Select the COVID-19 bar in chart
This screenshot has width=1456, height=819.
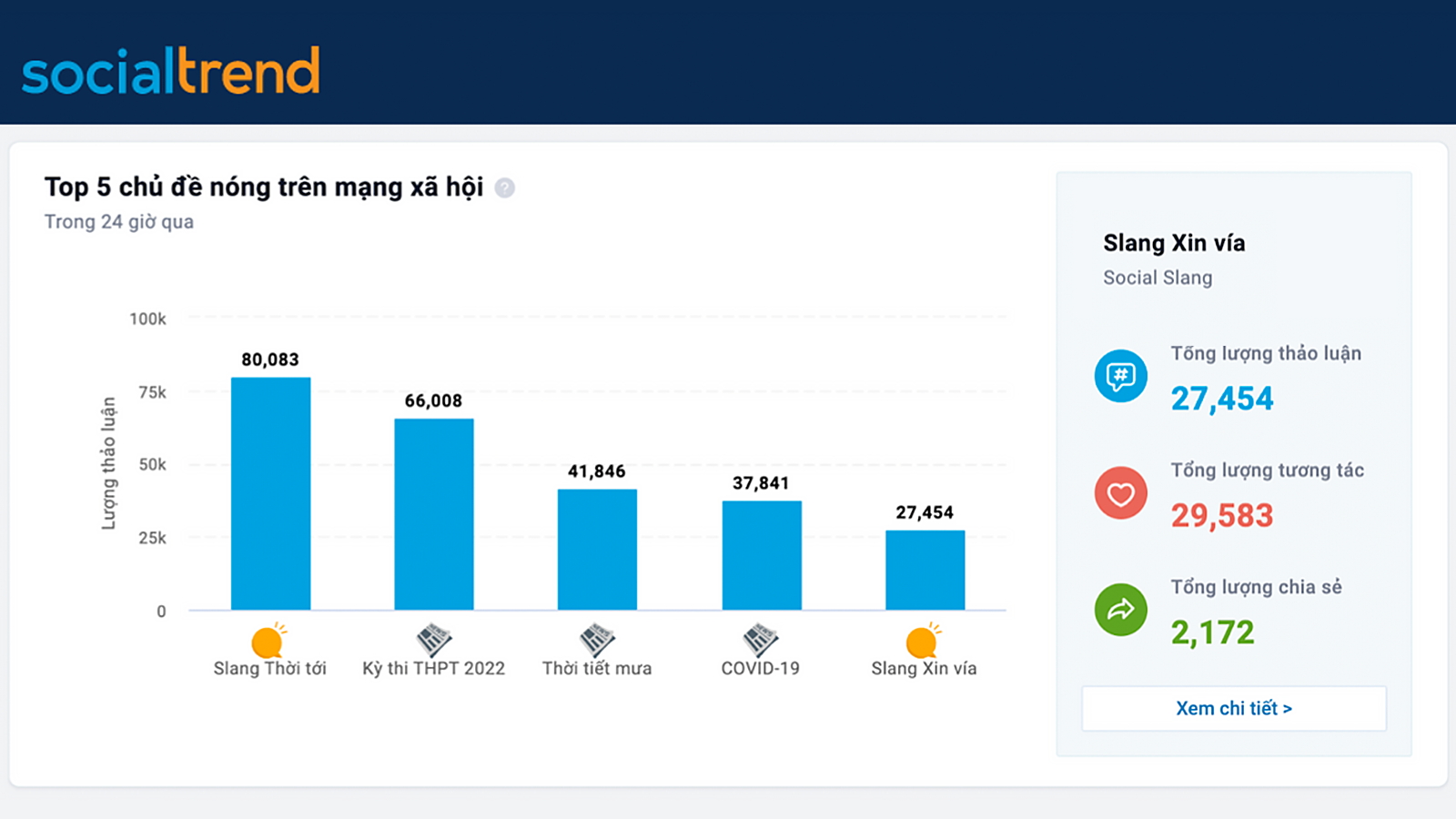click(762, 555)
